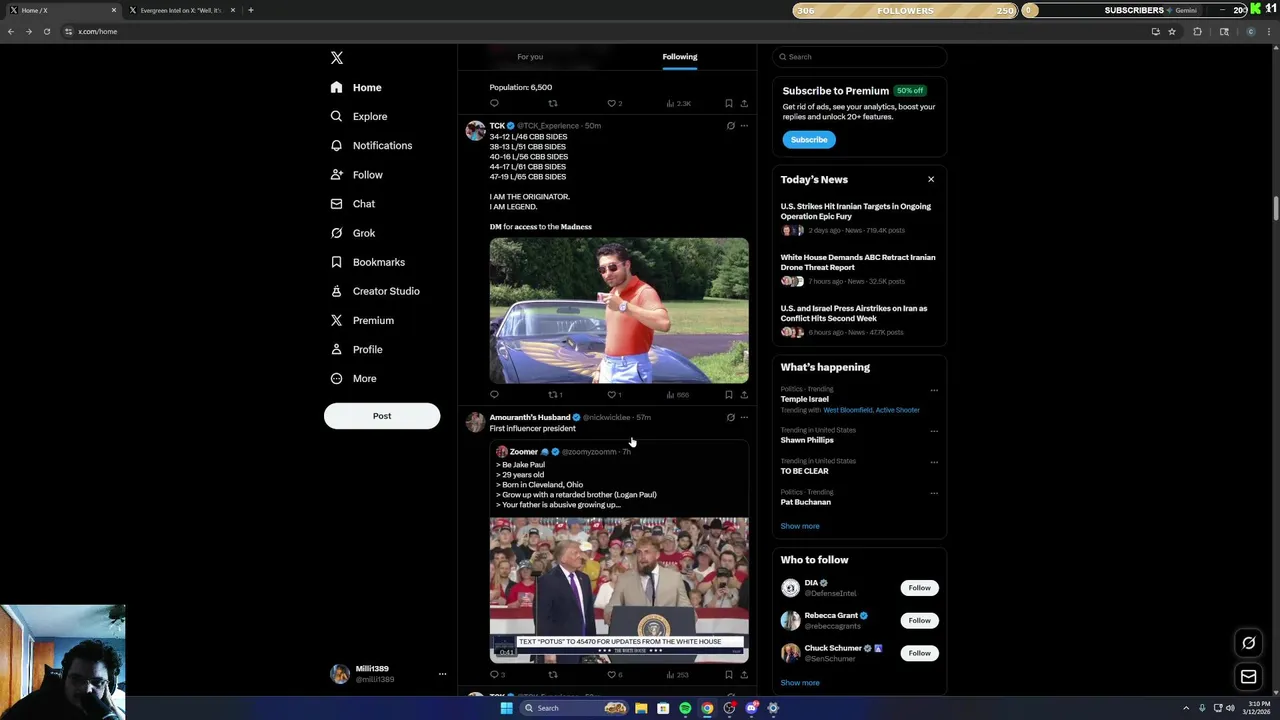Open the TCK car photo
This screenshot has width=1280, height=720.
click(x=619, y=311)
